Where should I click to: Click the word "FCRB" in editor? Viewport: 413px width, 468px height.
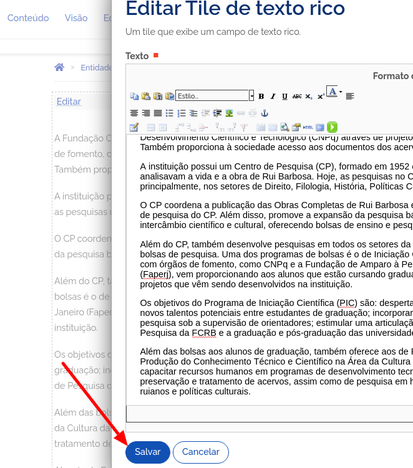click(x=204, y=333)
